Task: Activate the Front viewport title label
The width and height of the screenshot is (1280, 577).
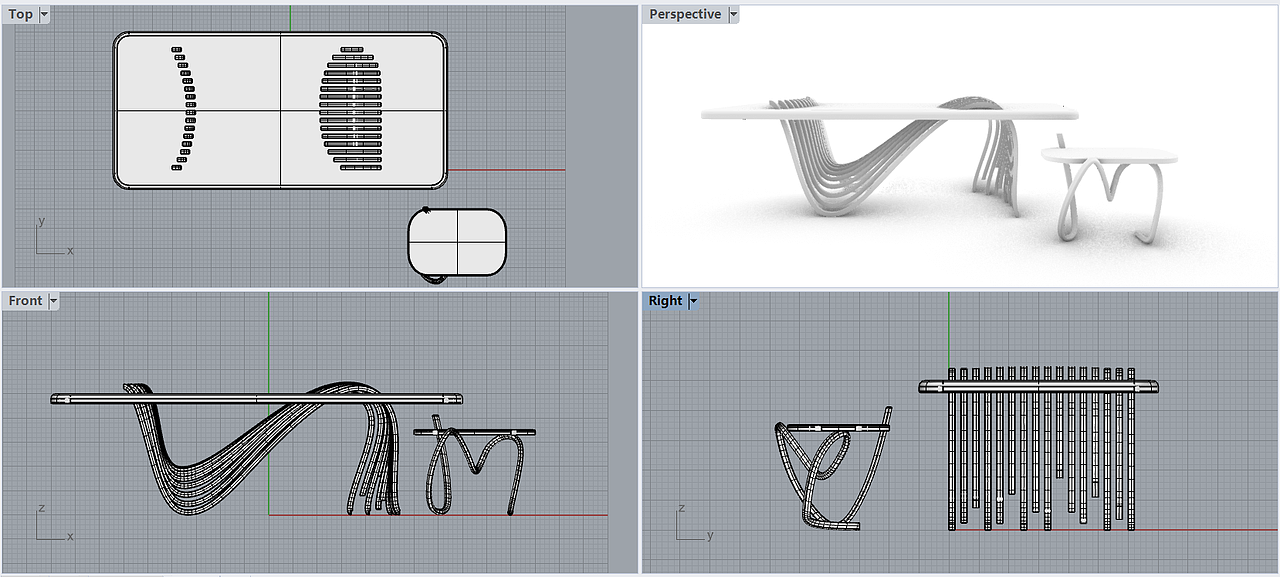Action: 26,300
